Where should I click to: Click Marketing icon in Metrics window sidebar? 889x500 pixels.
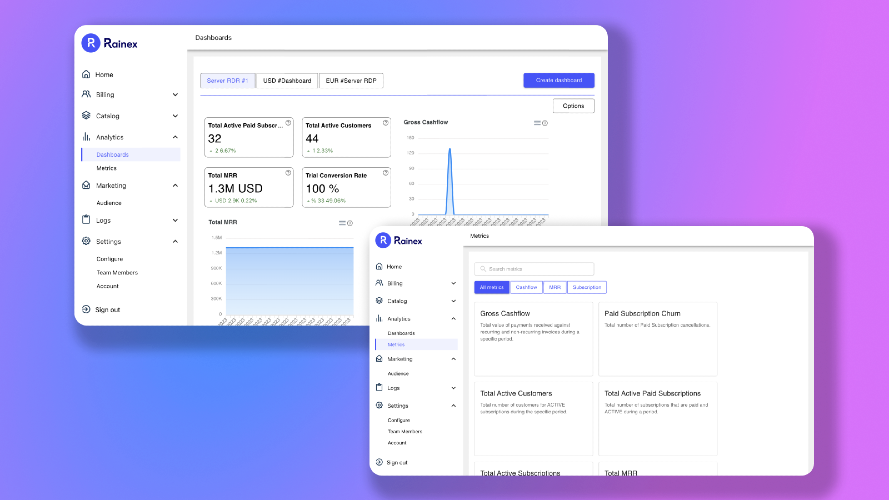[x=379, y=359]
